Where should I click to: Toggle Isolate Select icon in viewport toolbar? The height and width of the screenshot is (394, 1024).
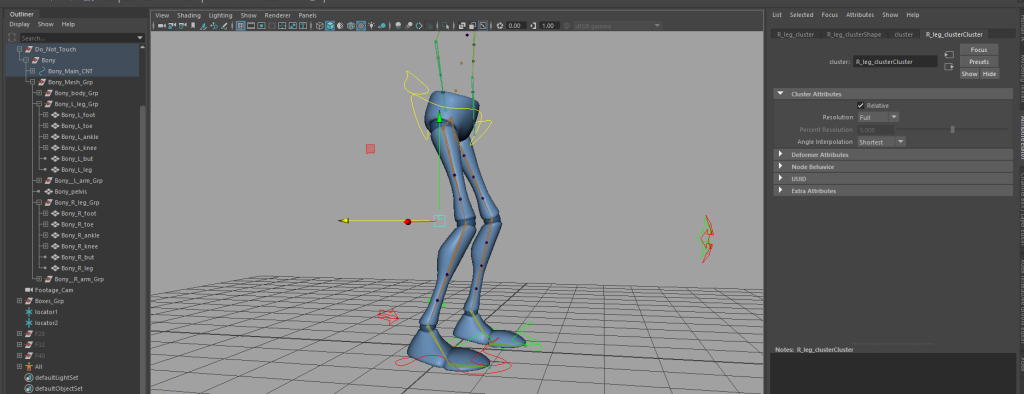(445, 25)
